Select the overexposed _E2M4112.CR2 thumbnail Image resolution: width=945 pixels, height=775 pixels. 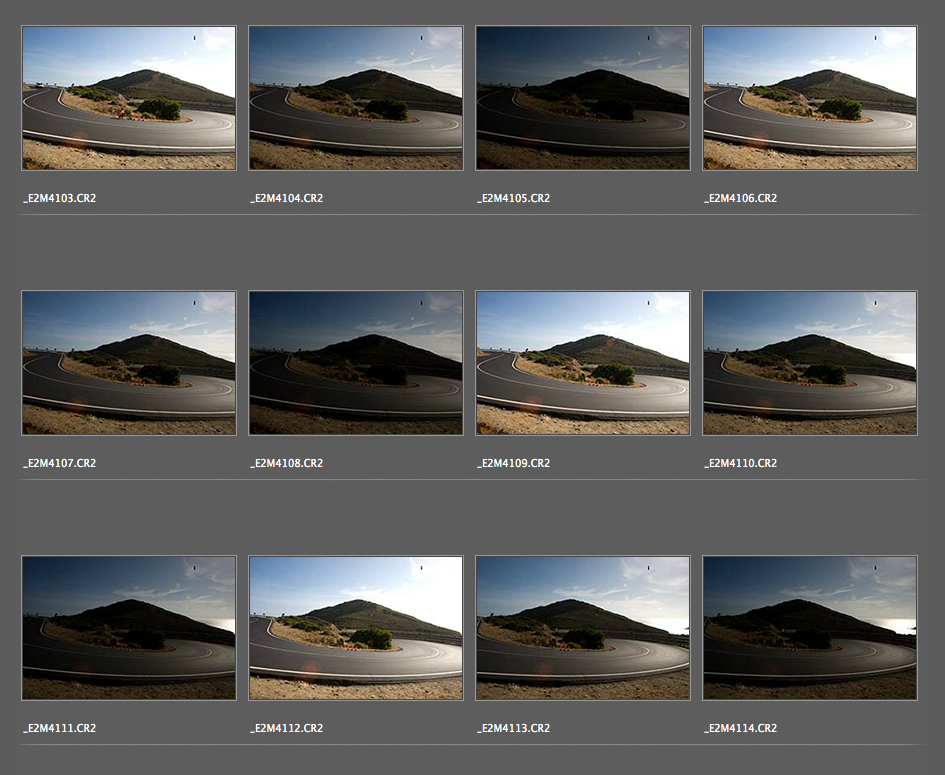pyautogui.click(x=355, y=628)
